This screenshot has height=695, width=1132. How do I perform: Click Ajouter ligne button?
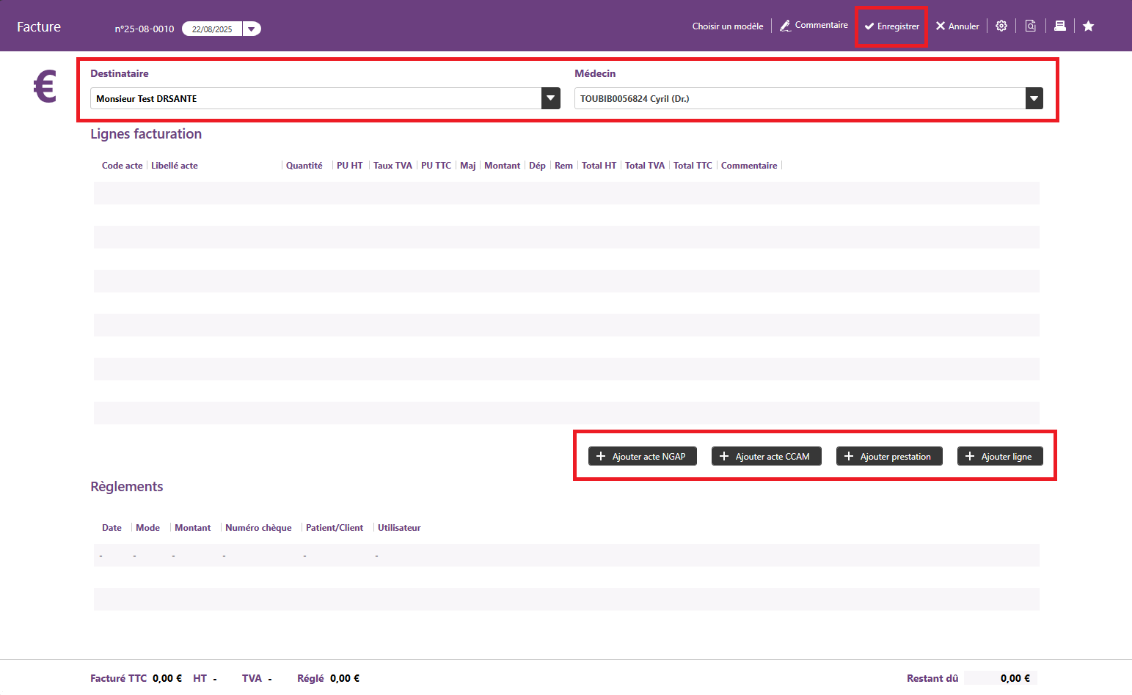pos(1000,456)
